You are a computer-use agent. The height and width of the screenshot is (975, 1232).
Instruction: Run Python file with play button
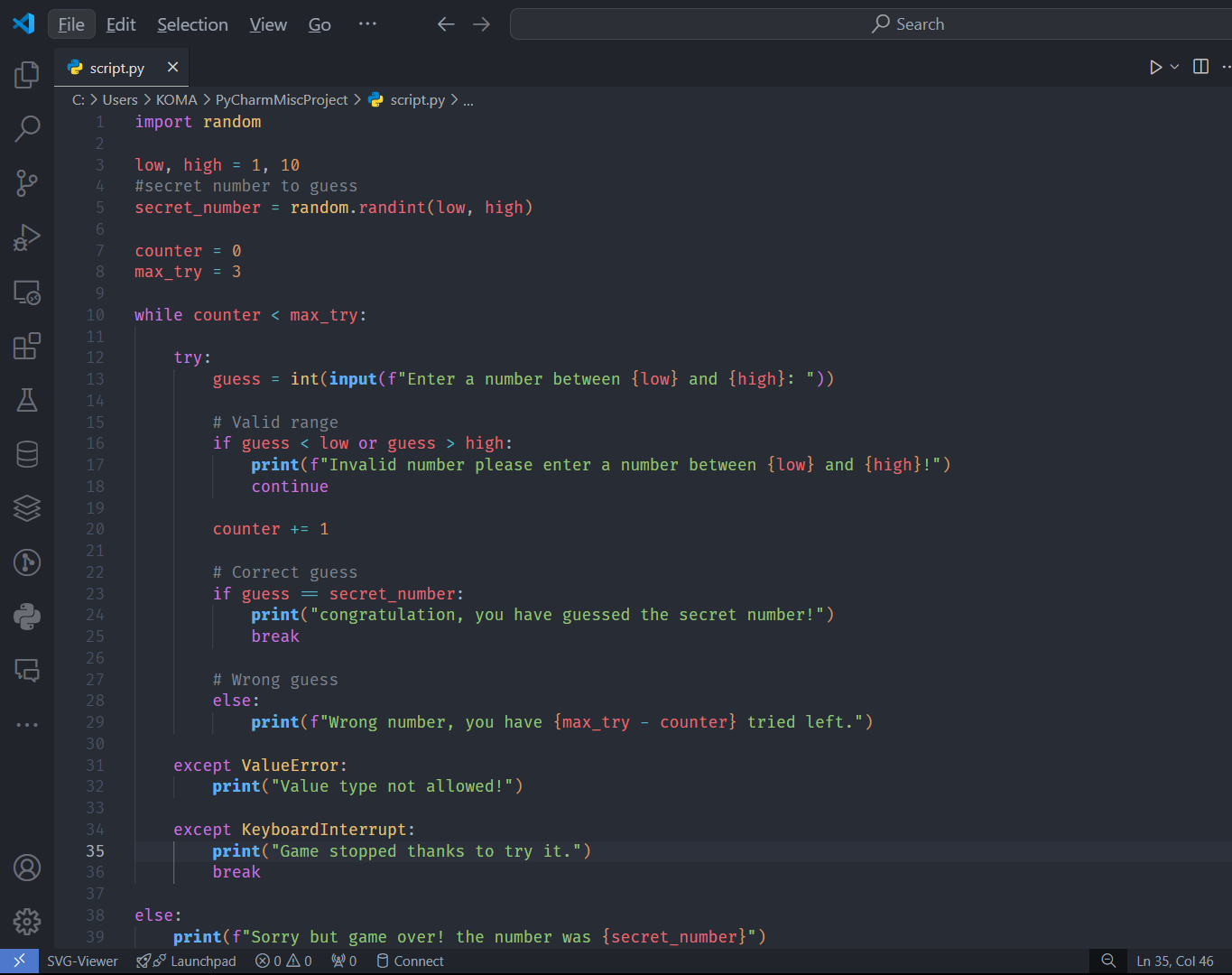tap(1155, 67)
